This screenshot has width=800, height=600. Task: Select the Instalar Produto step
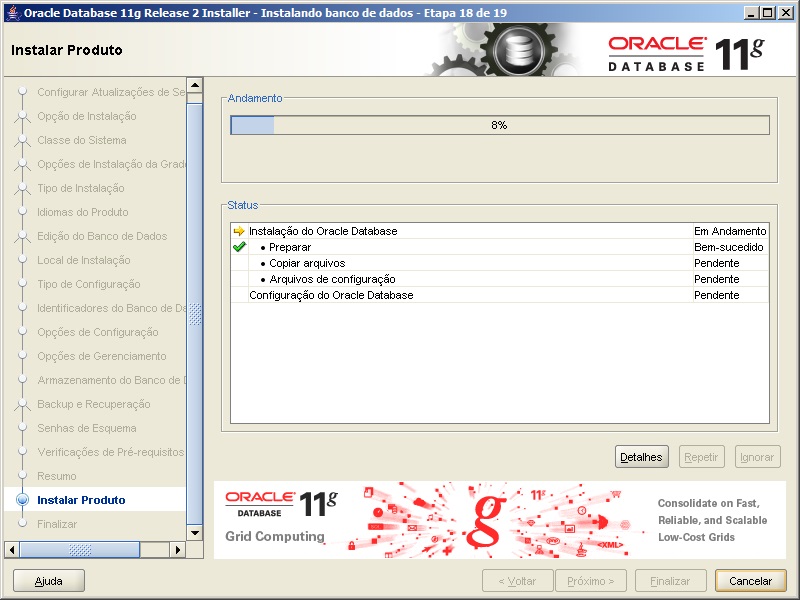click(81, 500)
